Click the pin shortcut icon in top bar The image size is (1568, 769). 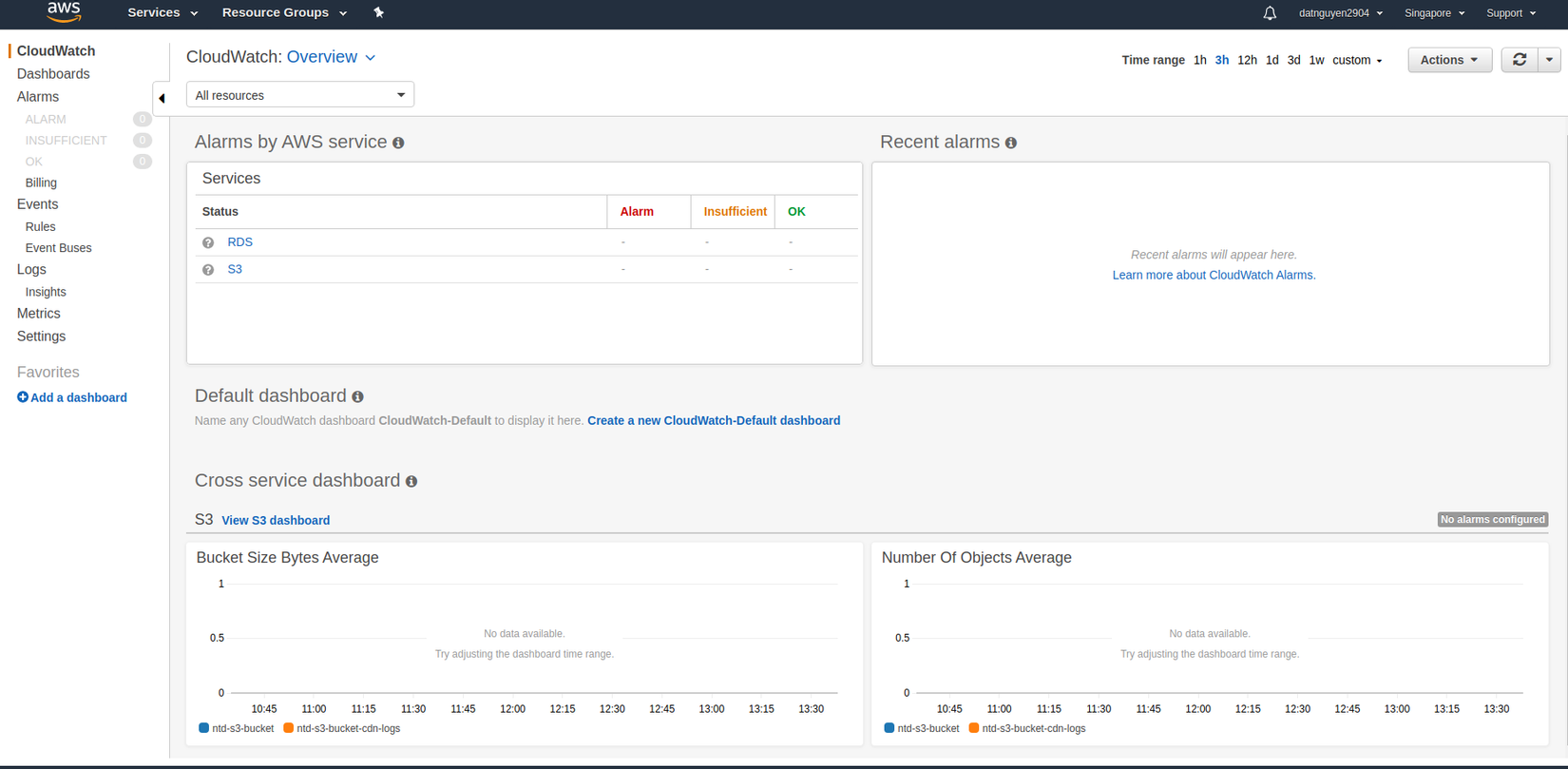point(378,12)
